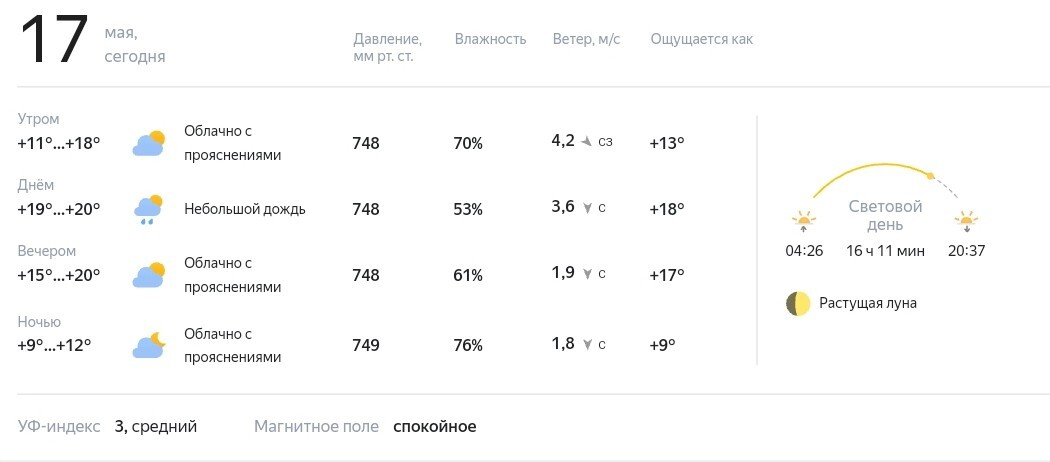This screenshot has height=462, width=1050.
Task: Click the Давление column header
Action: point(387,48)
